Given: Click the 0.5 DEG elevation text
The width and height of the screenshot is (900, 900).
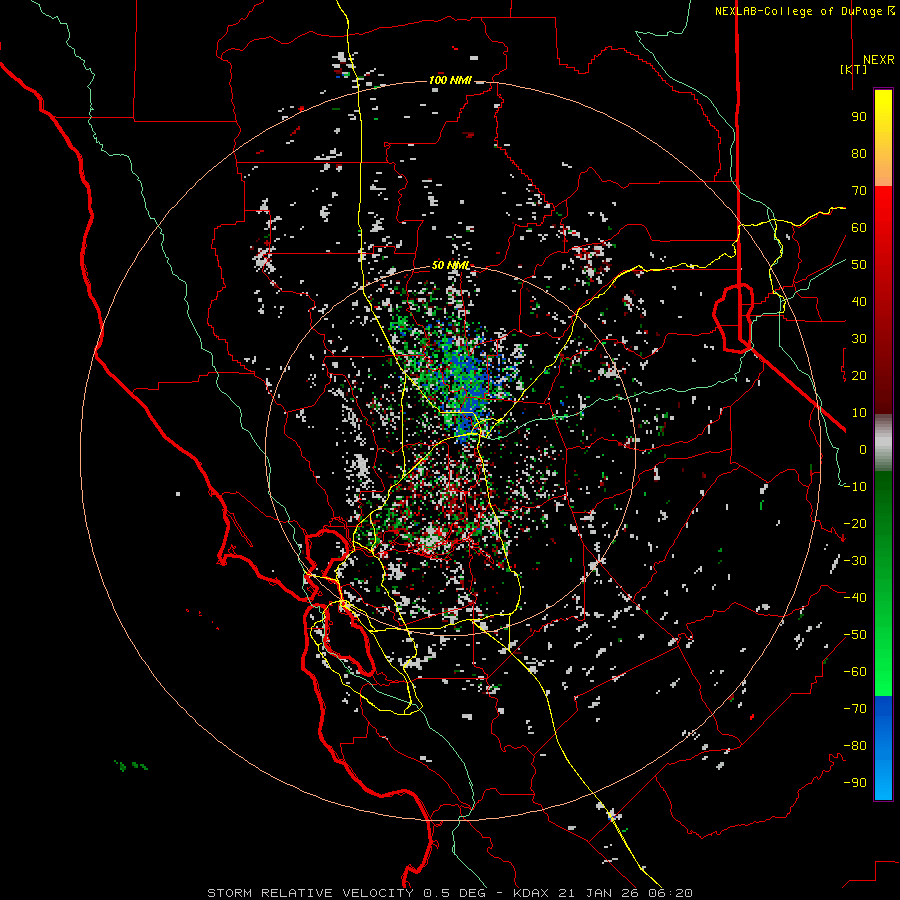Looking at the screenshot, I should point(456,893).
